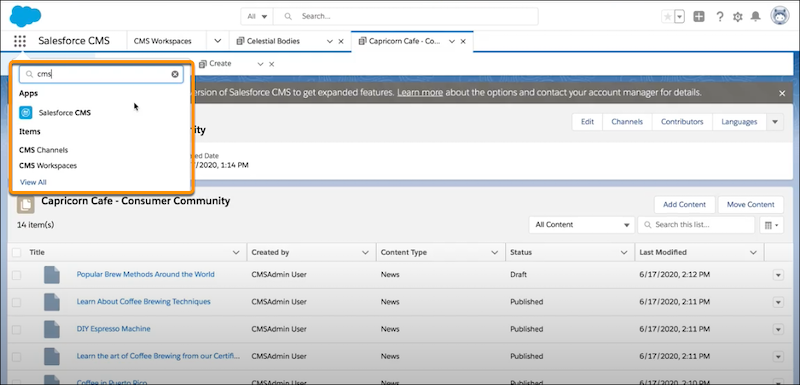Open the Global Actions plus icon
Viewport: 800px width, 385px height.
pos(699,16)
